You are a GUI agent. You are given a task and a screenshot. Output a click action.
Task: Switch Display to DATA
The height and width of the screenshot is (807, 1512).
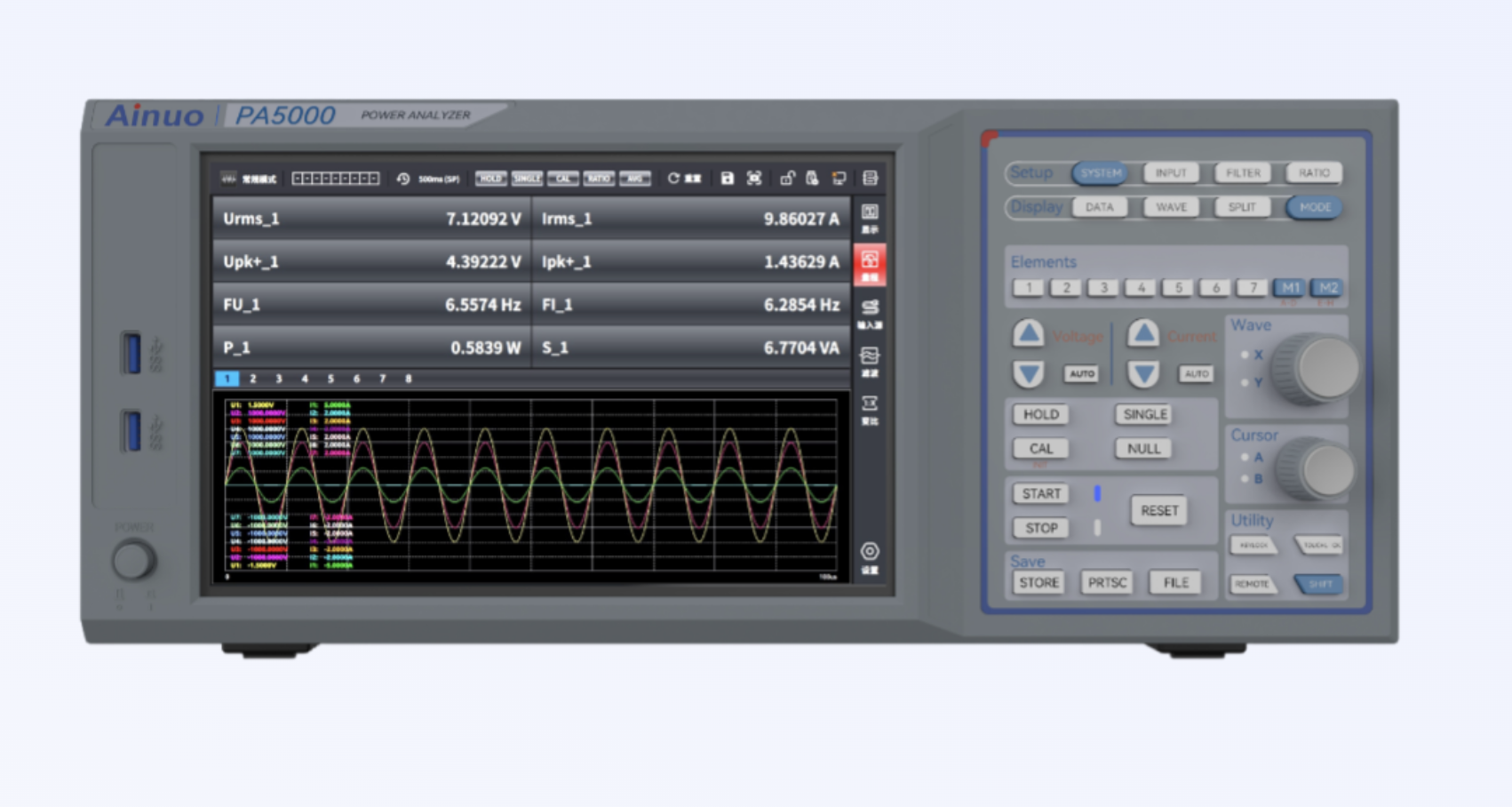(1100, 207)
